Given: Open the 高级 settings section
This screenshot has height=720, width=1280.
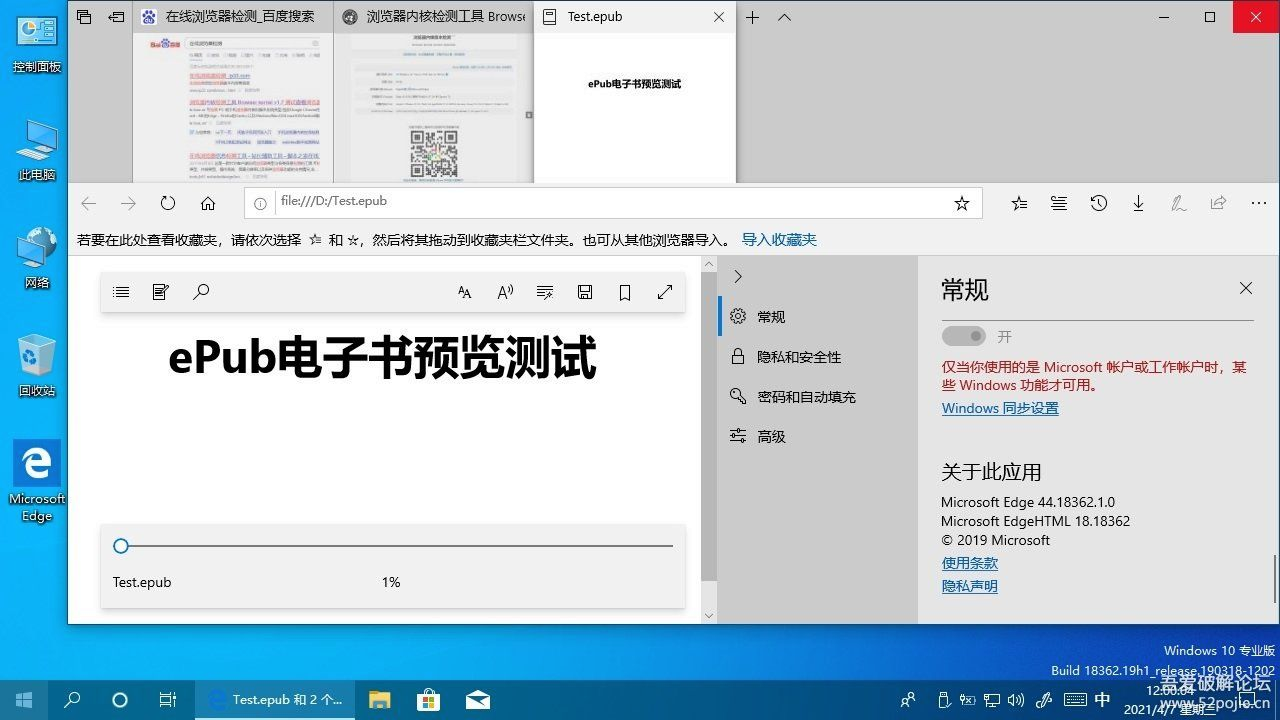Looking at the screenshot, I should tap(818, 436).
